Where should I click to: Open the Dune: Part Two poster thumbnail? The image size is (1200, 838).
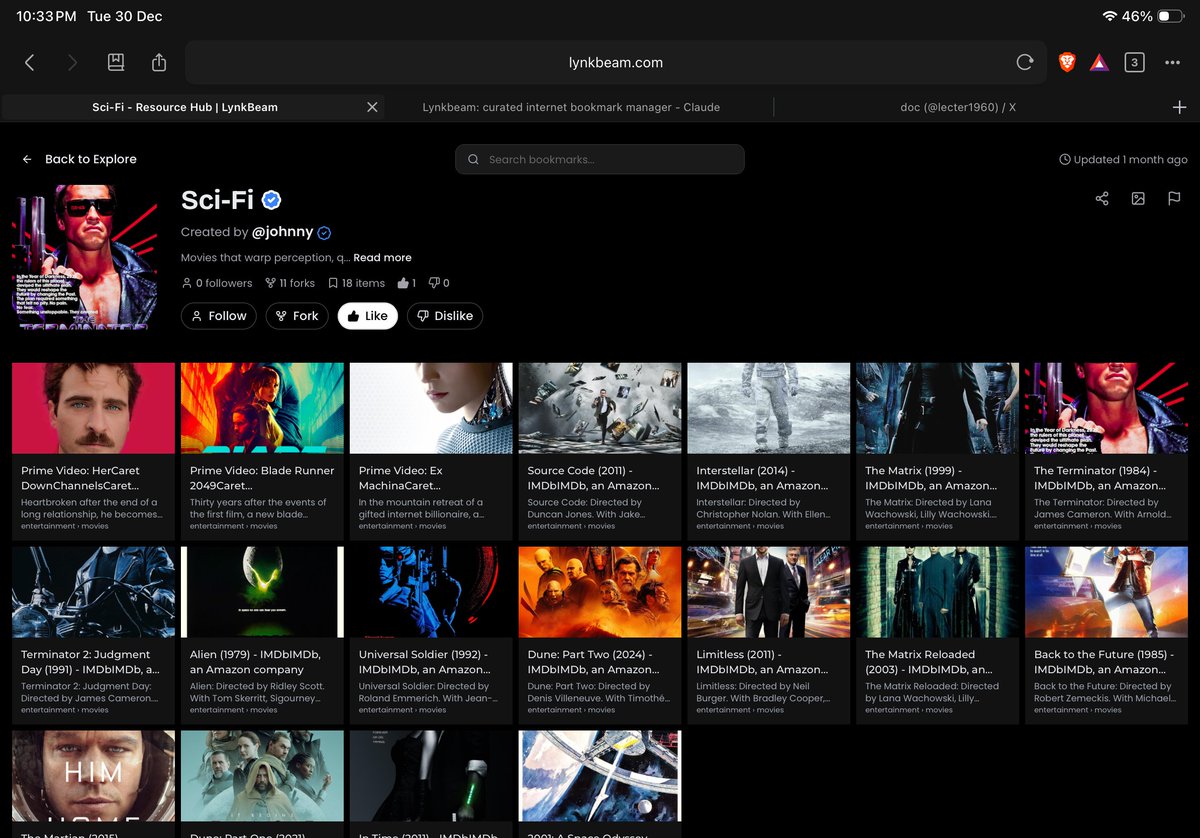pyautogui.click(x=600, y=592)
